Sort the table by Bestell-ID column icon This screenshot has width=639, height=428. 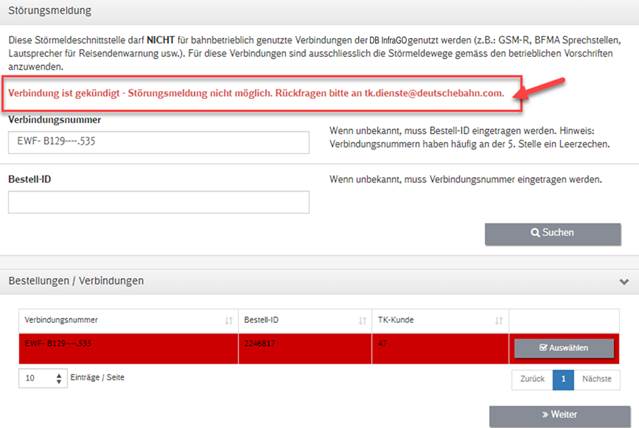[362, 319]
